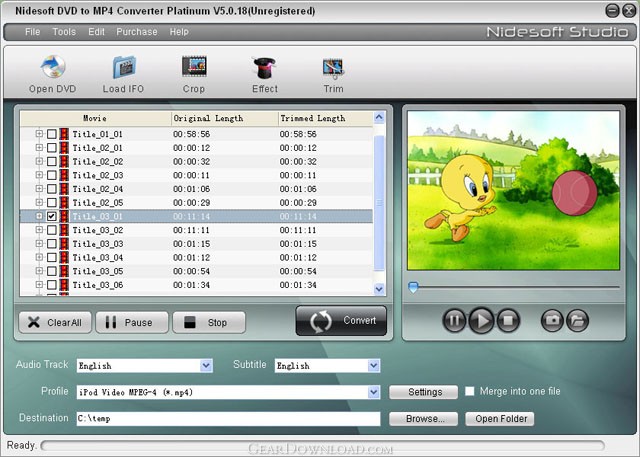Check the Title_03_02 checkbox

coord(51,230)
